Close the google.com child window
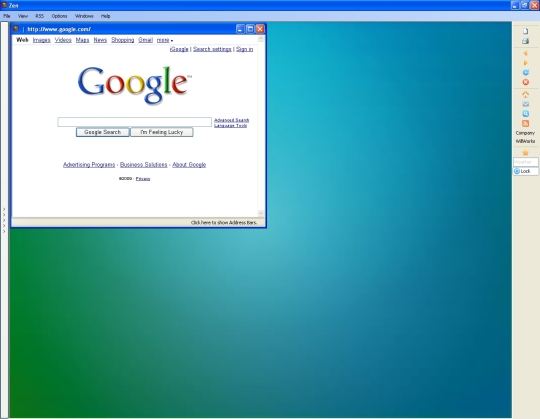The height and width of the screenshot is (419, 540). [260, 29]
